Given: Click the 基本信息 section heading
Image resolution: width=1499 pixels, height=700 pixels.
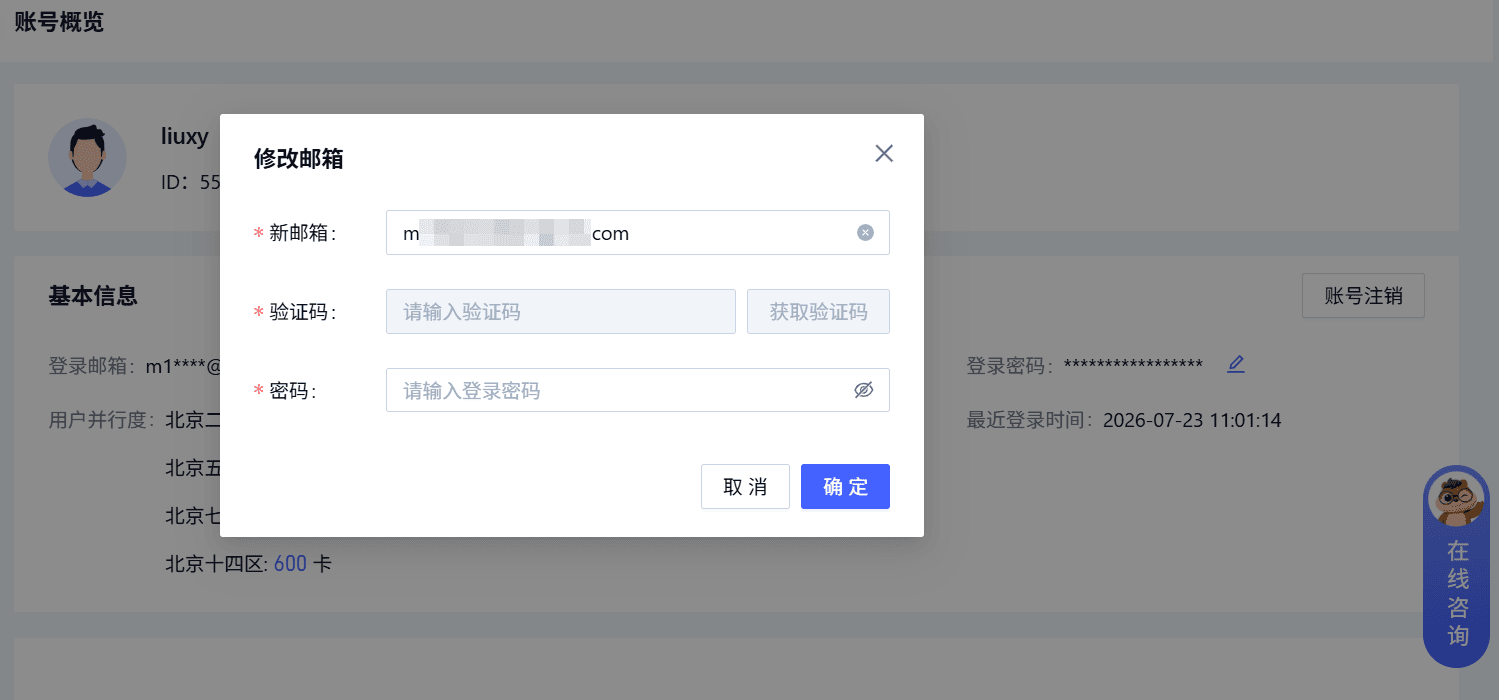Looking at the screenshot, I should (x=93, y=296).
